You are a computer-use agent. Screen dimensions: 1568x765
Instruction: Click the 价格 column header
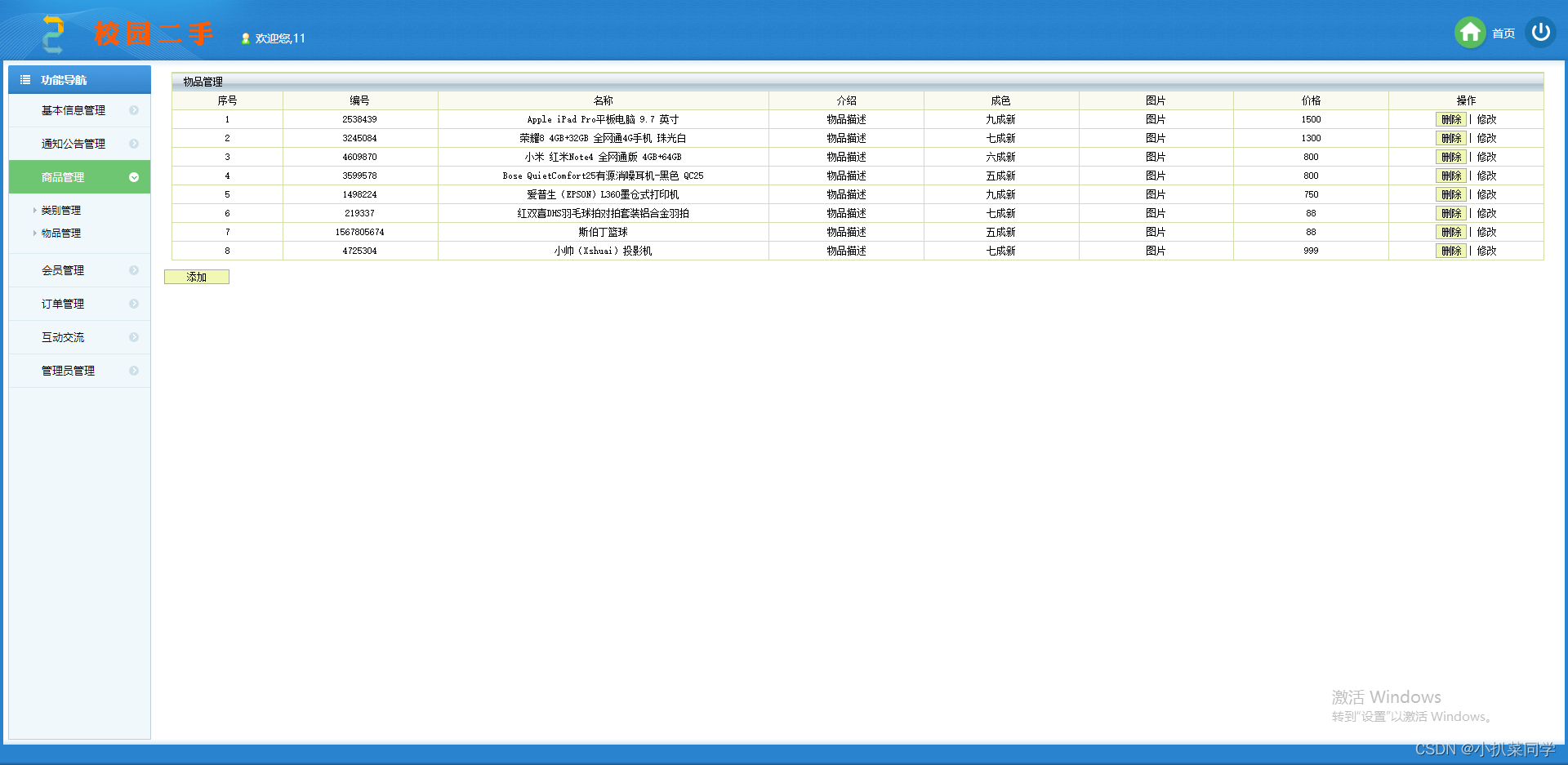tap(1311, 100)
